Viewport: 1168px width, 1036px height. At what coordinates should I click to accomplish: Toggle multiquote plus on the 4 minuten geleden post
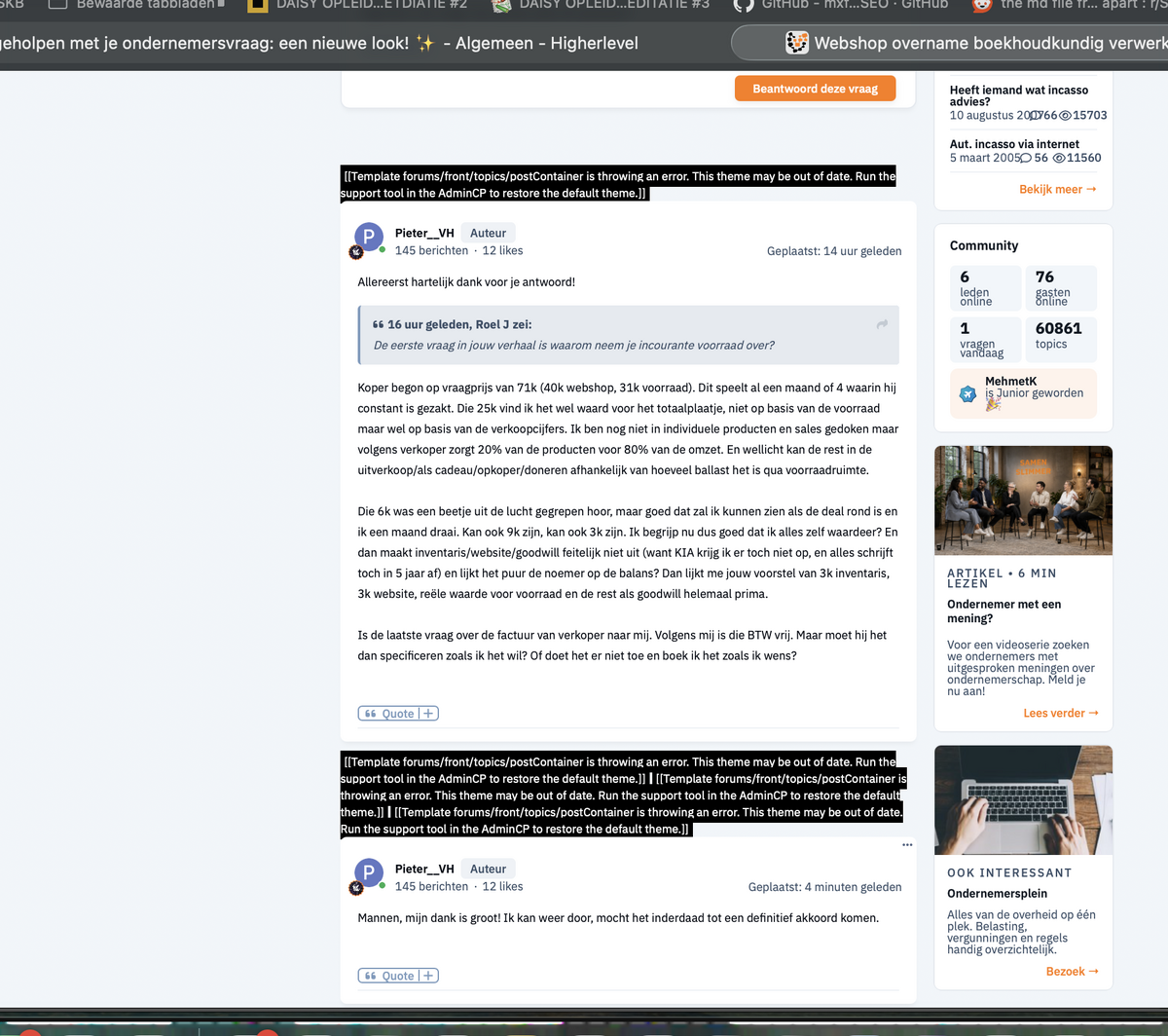click(x=428, y=976)
